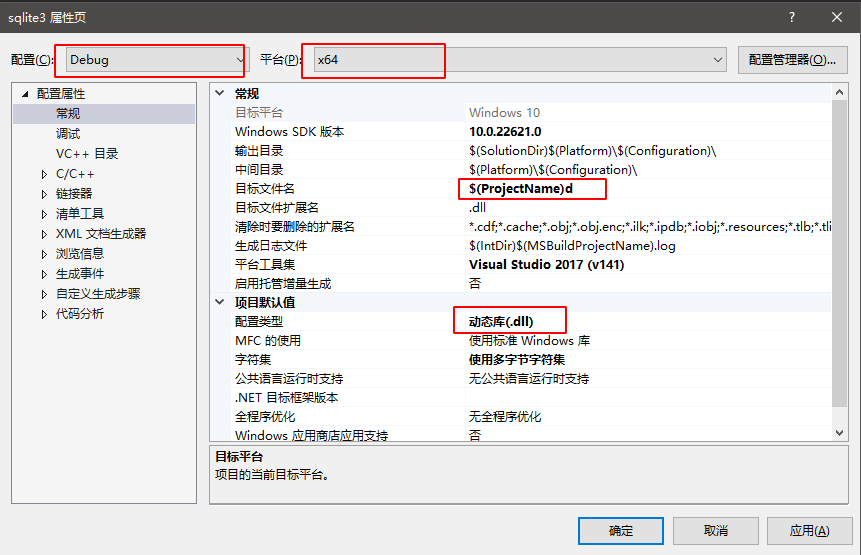
Task: Select 常规 in the property tree
Action: point(68,114)
